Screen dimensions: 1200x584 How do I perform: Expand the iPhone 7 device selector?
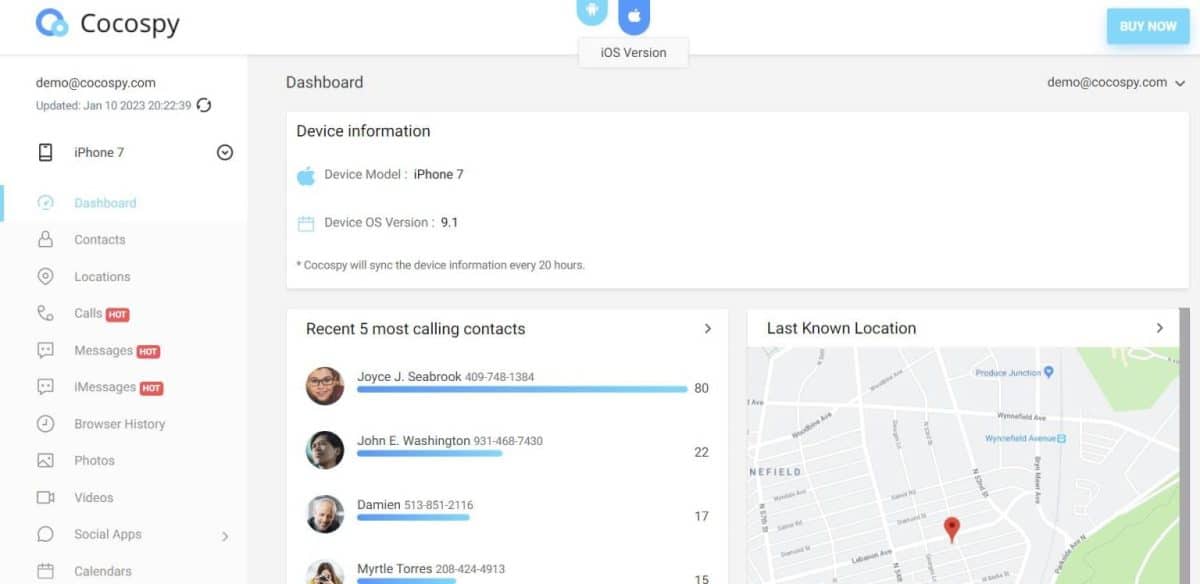224,152
